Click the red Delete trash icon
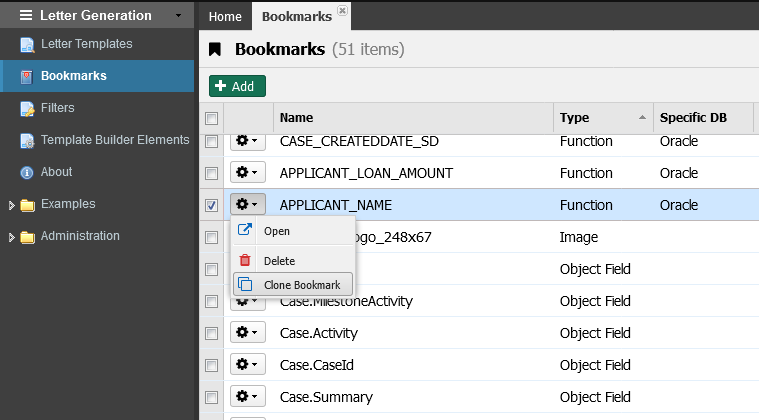This screenshot has height=420, width=759. pos(244,260)
